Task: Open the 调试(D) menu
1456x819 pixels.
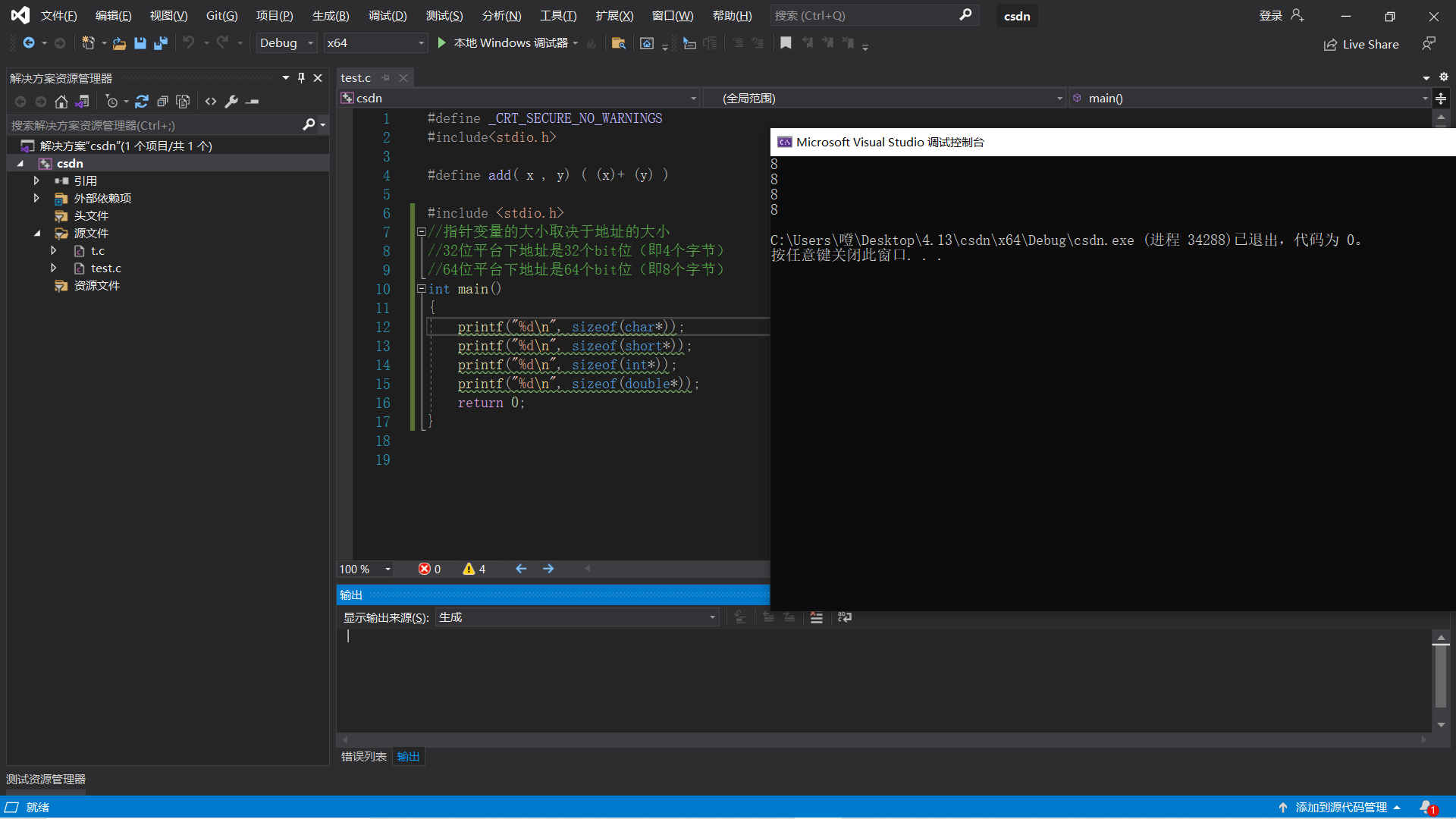Action: click(x=388, y=16)
